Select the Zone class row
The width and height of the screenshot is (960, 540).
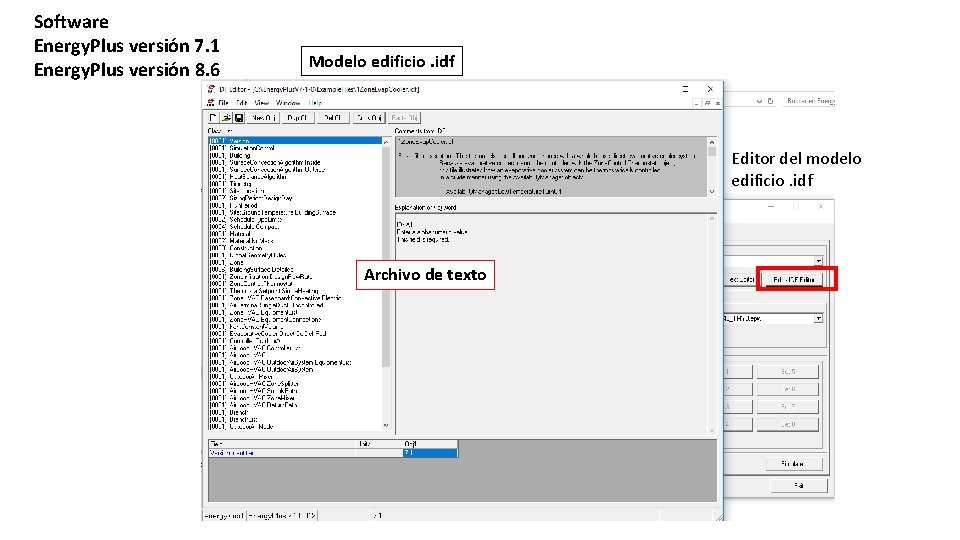pos(295,262)
